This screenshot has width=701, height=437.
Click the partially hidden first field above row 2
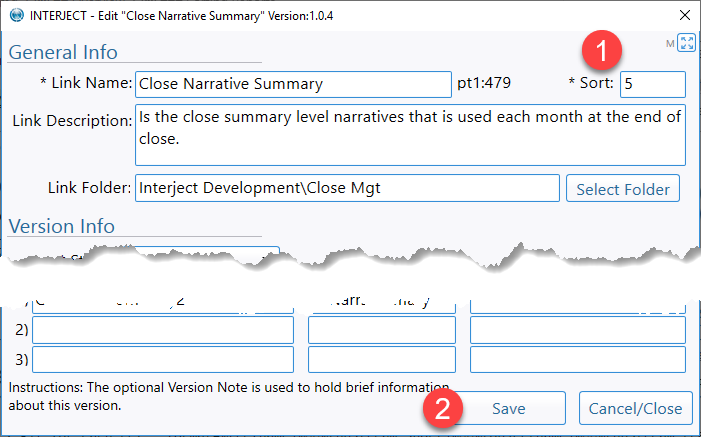[x=163, y=305]
